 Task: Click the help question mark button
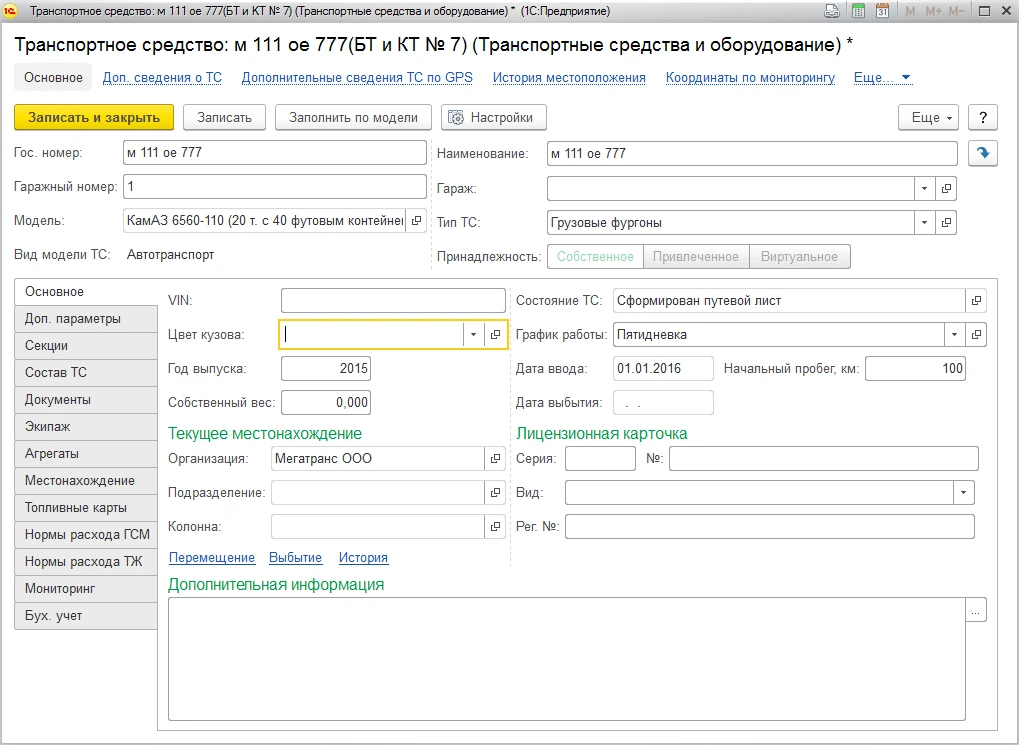click(983, 117)
